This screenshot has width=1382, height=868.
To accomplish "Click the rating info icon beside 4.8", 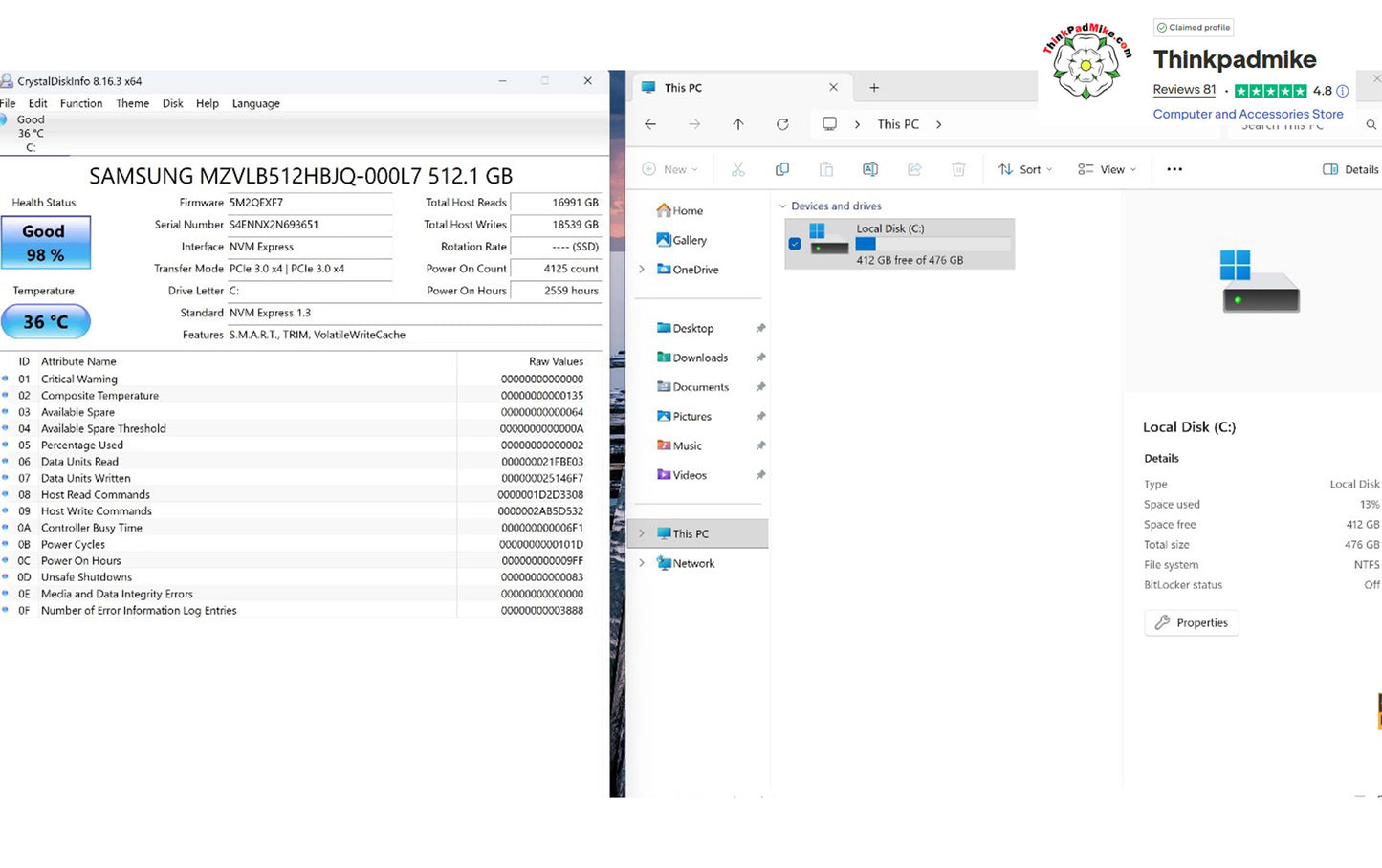I will pos(1343,91).
